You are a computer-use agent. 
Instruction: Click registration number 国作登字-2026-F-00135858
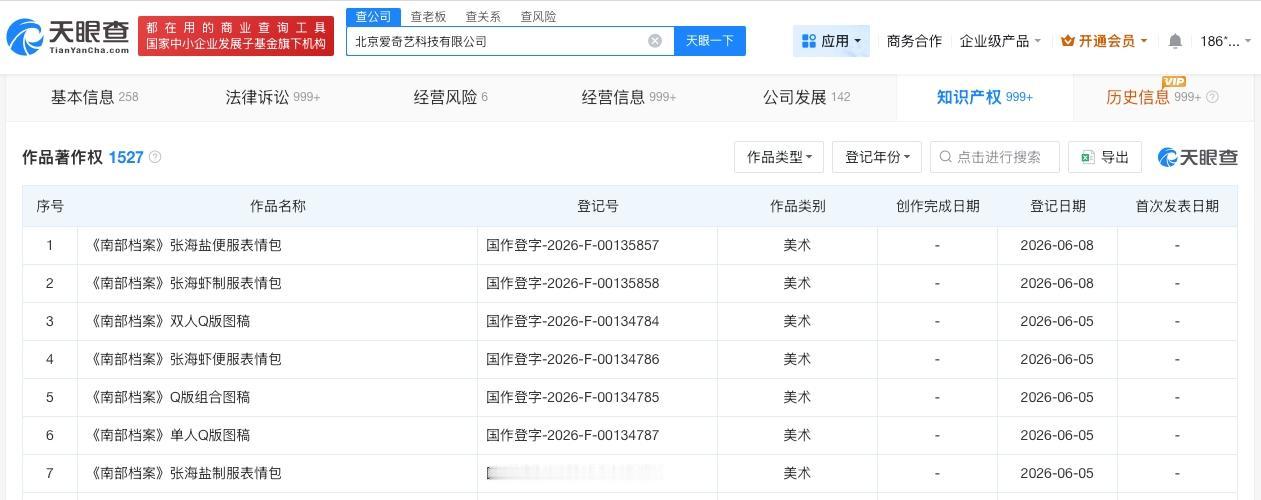tap(573, 283)
